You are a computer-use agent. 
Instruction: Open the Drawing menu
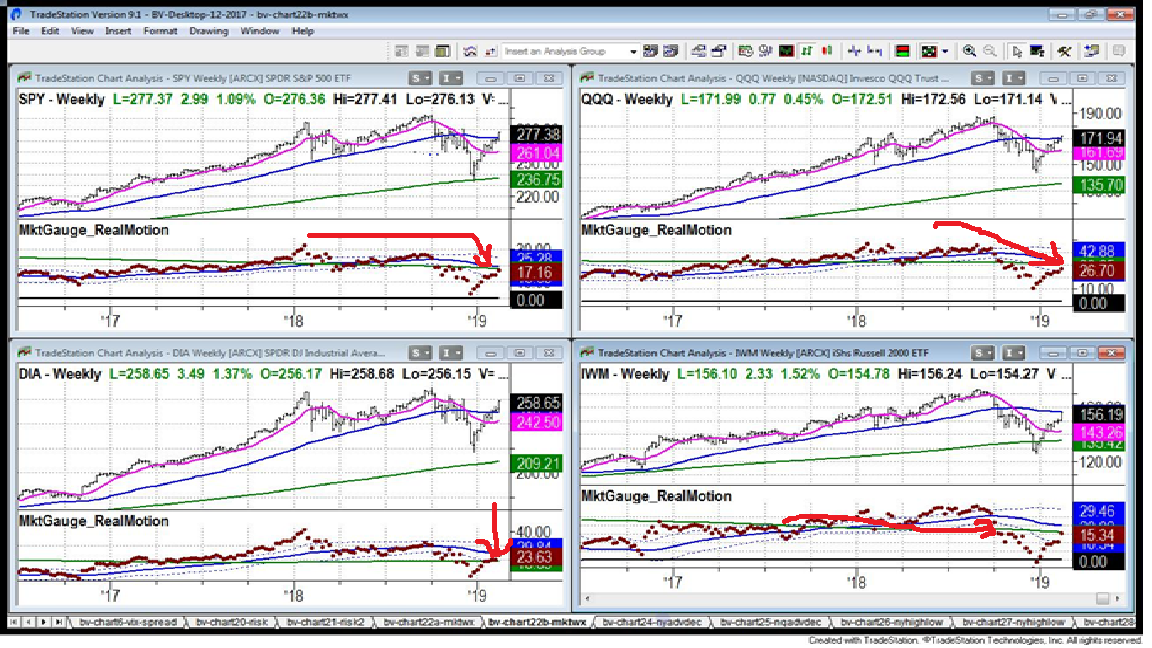coord(209,31)
